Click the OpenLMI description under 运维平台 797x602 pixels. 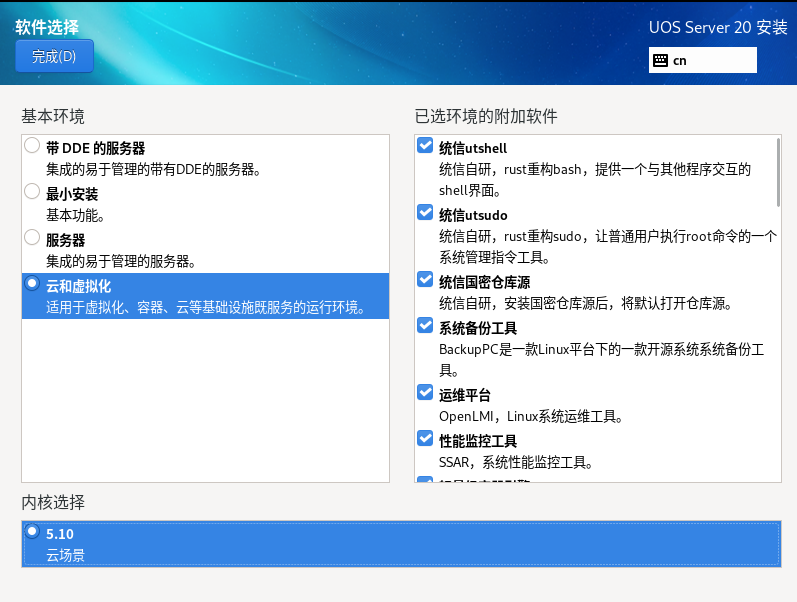coord(531,416)
